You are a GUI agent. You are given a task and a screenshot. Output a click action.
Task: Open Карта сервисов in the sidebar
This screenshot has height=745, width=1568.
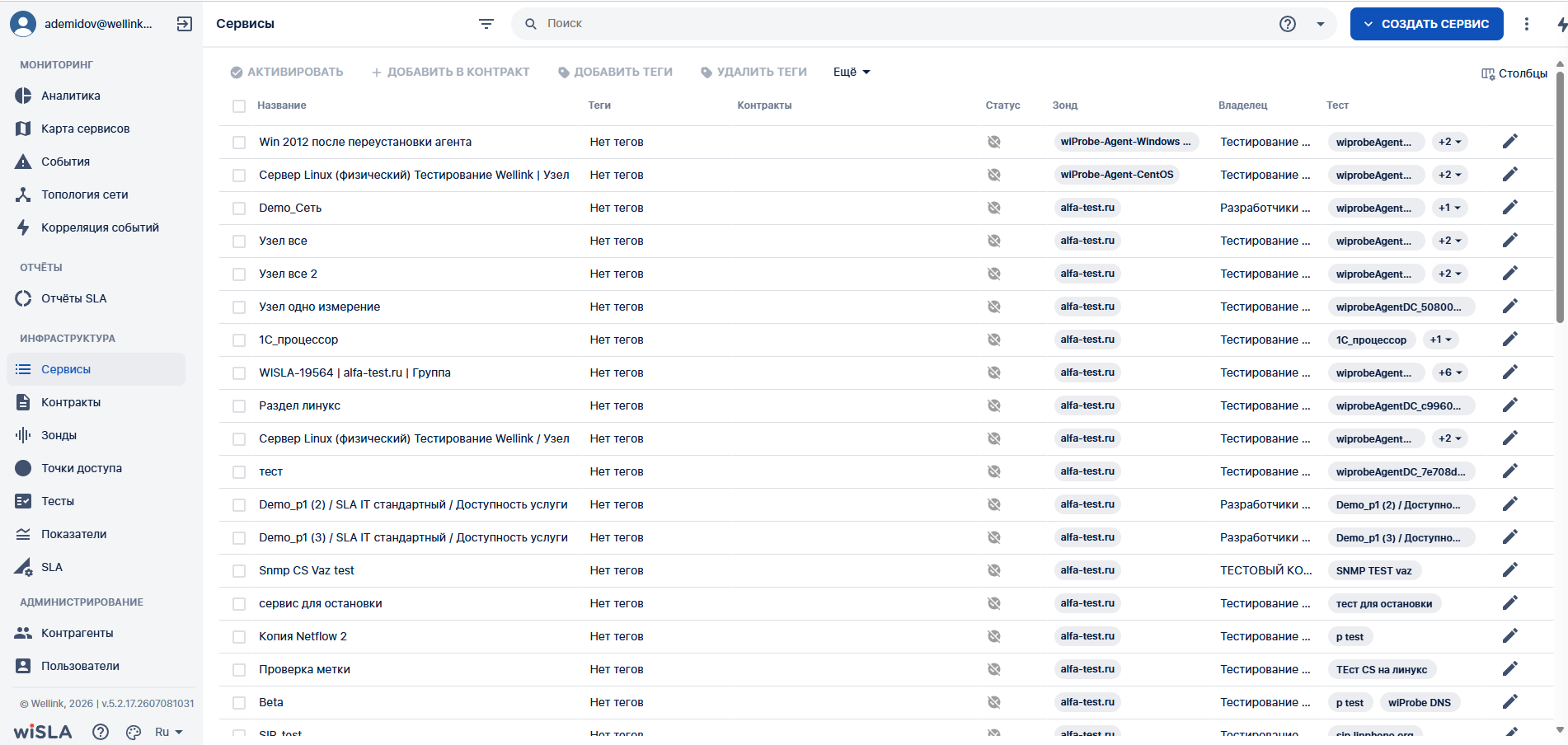(x=96, y=129)
